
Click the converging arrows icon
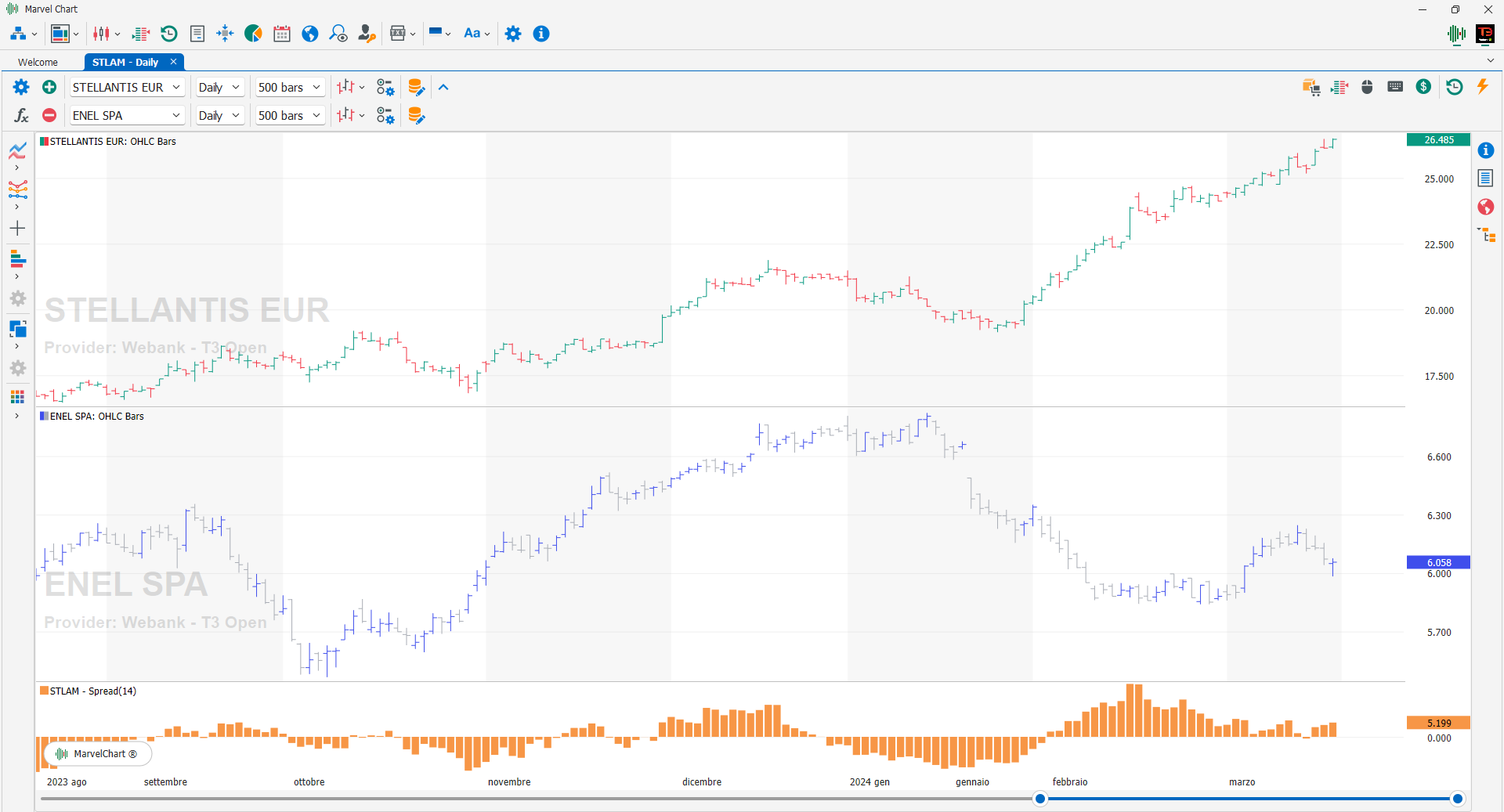click(225, 34)
